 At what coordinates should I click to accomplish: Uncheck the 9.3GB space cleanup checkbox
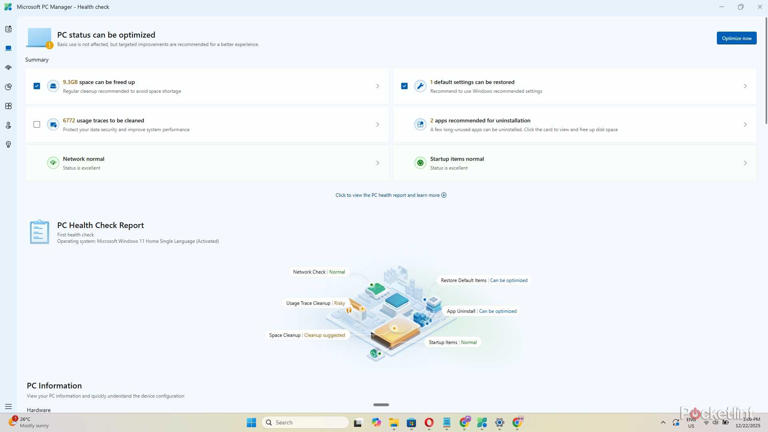pyautogui.click(x=37, y=86)
